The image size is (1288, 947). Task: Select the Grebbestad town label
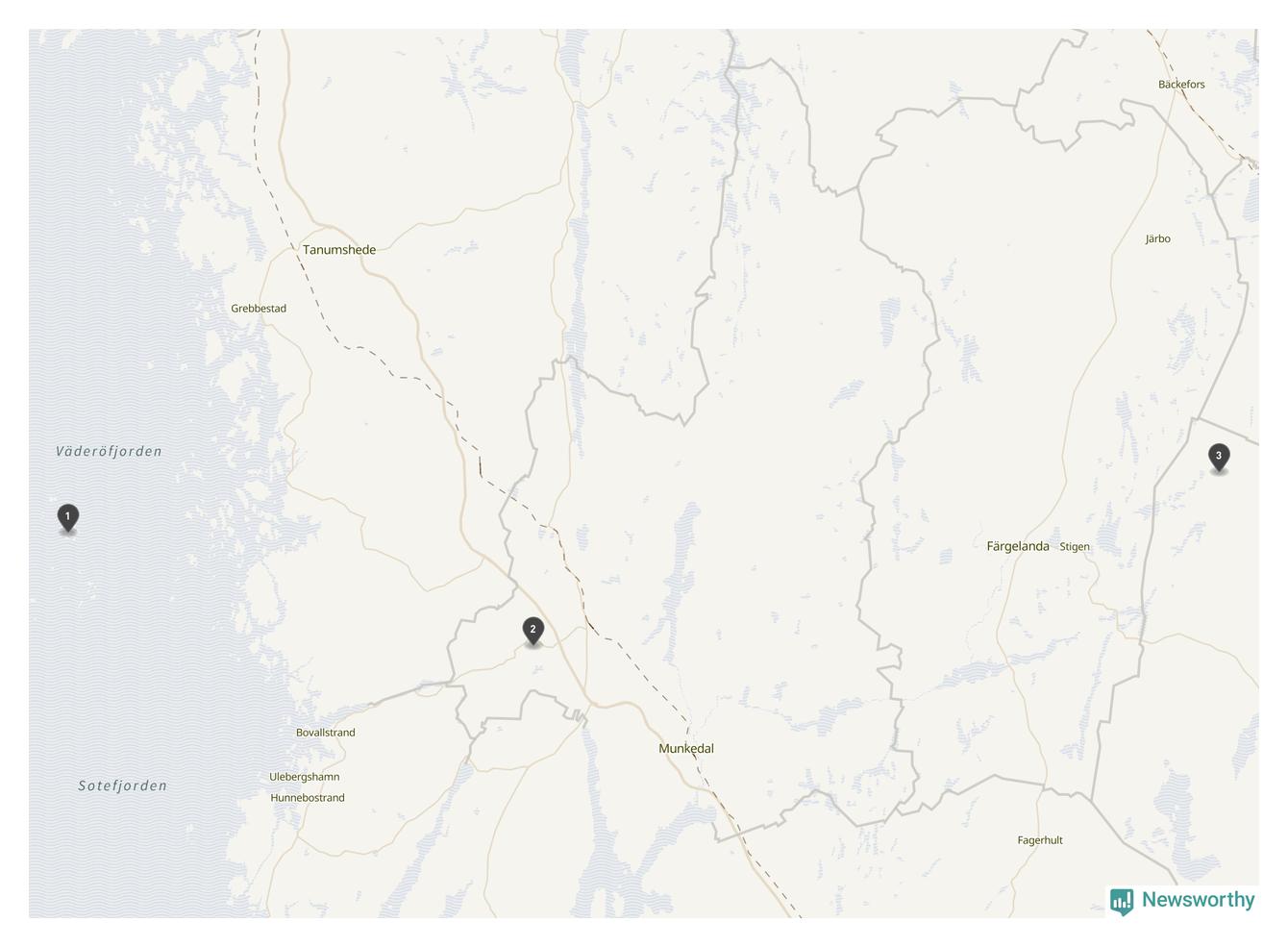click(259, 309)
